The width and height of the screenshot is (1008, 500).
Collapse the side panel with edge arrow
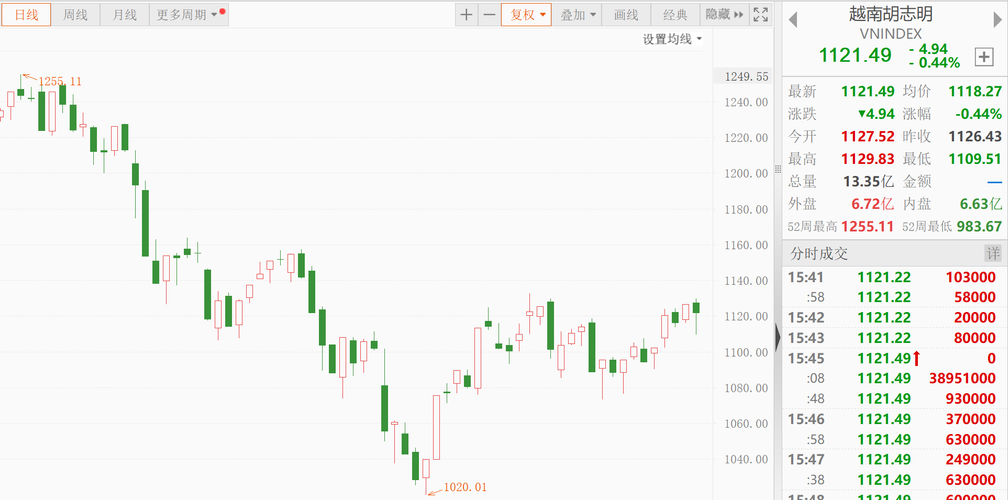(777, 338)
